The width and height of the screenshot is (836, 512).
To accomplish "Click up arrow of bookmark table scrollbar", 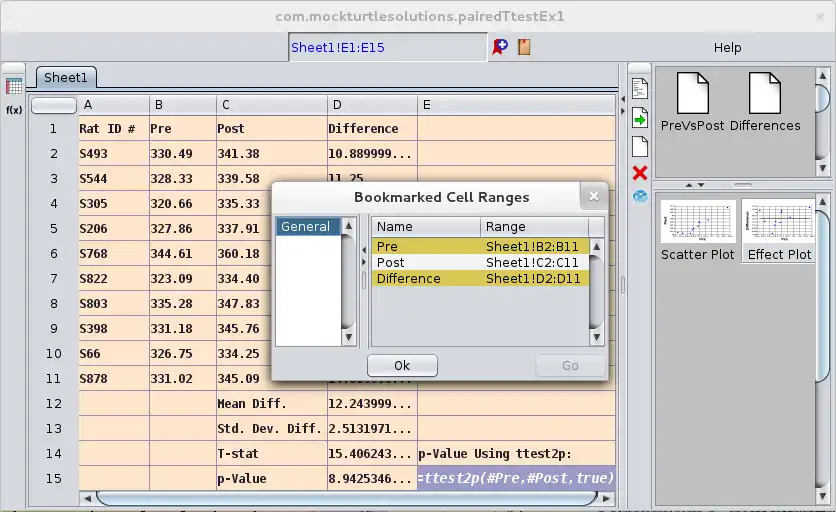I will click(x=596, y=246).
